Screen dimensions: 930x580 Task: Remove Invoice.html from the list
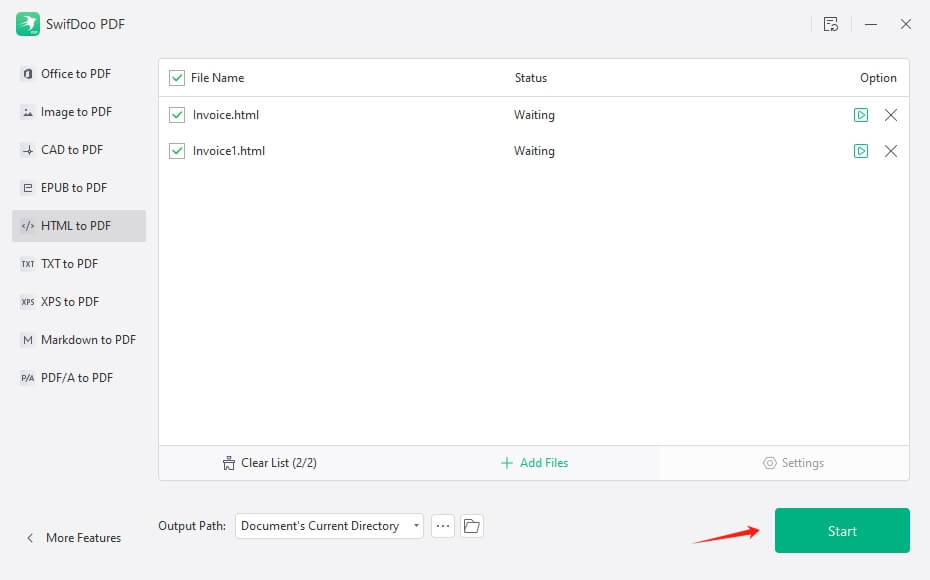pyautogui.click(x=890, y=115)
